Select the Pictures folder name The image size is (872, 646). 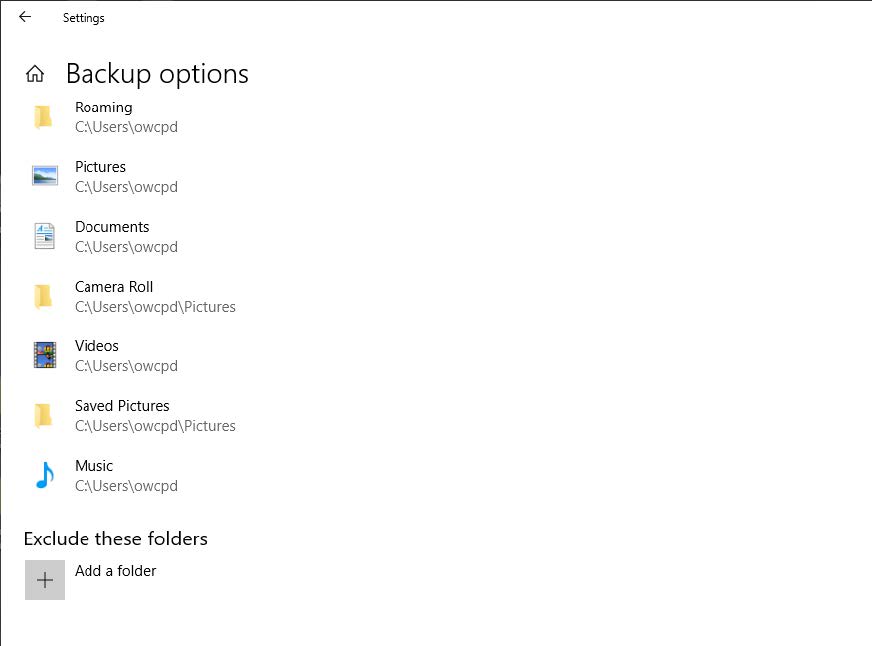pos(100,167)
